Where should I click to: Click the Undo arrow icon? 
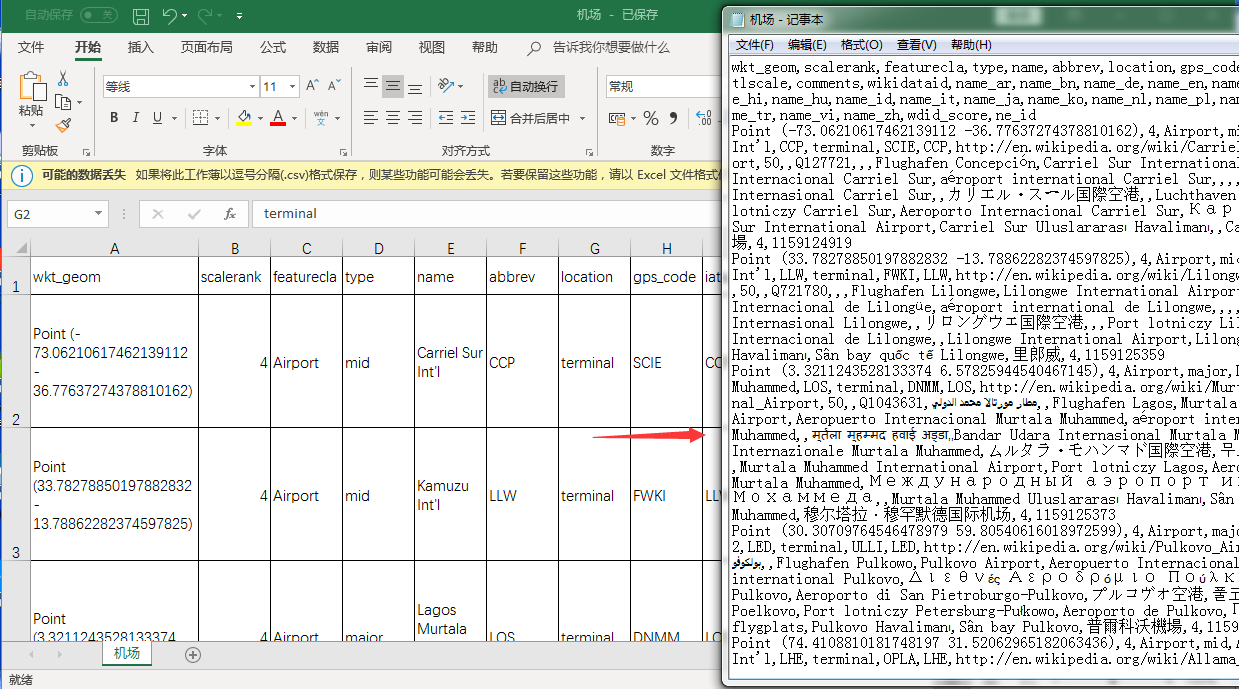pos(170,16)
